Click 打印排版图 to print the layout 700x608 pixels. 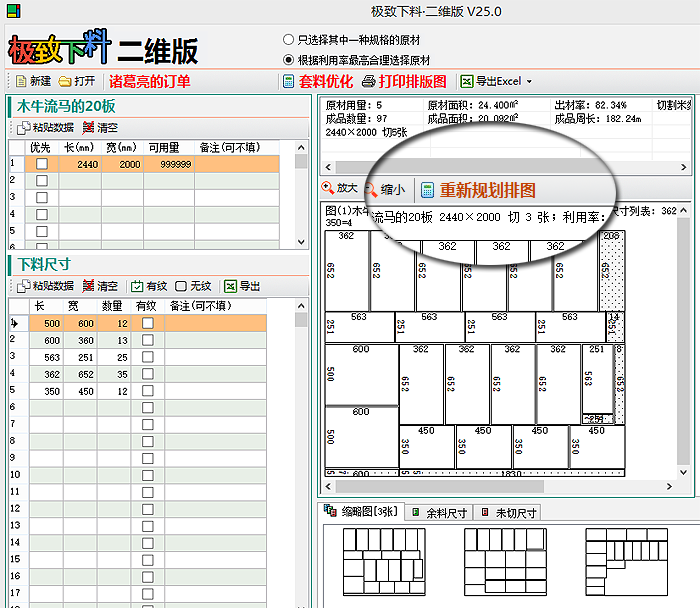(406, 81)
